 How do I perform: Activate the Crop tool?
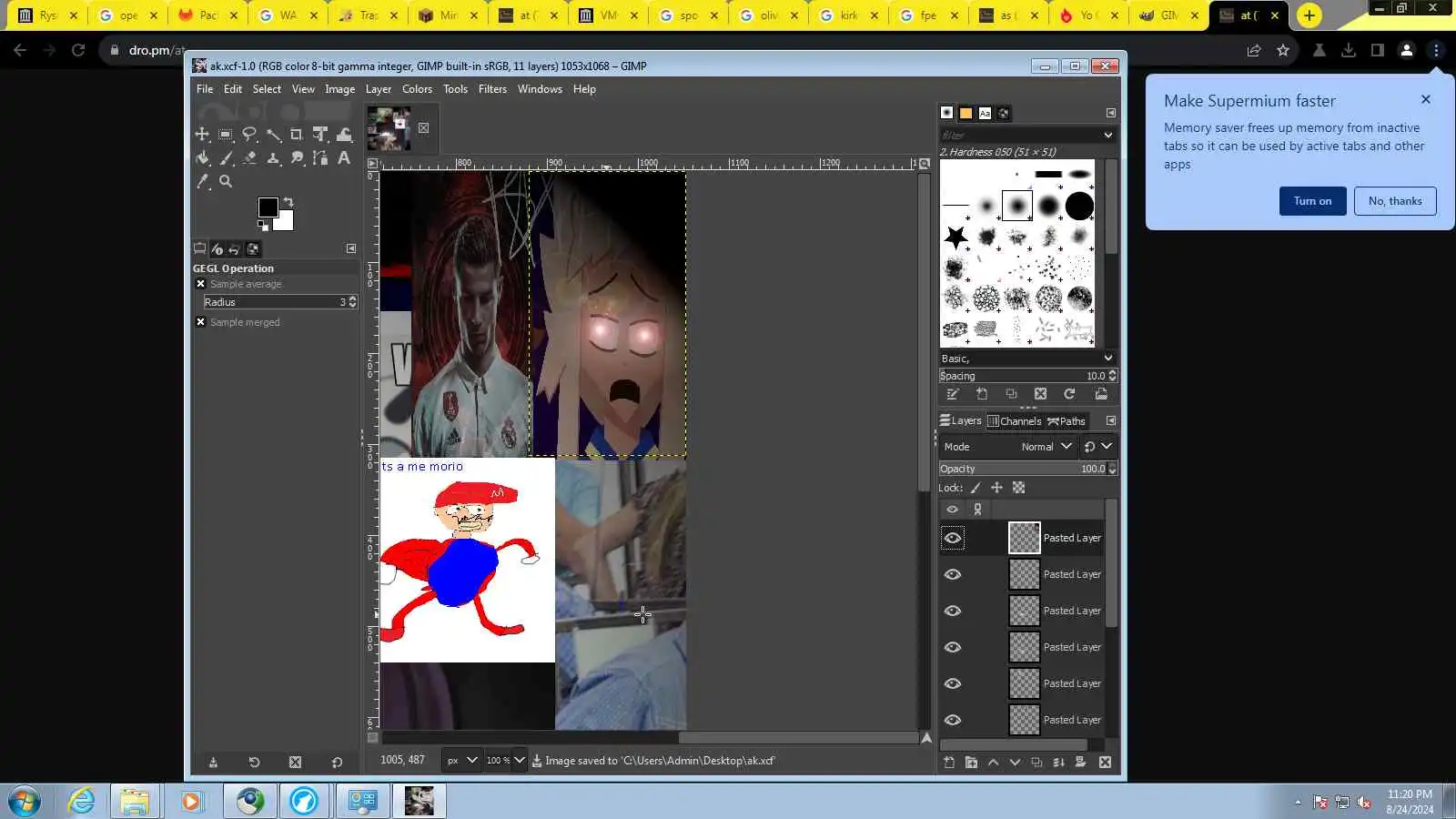click(297, 135)
